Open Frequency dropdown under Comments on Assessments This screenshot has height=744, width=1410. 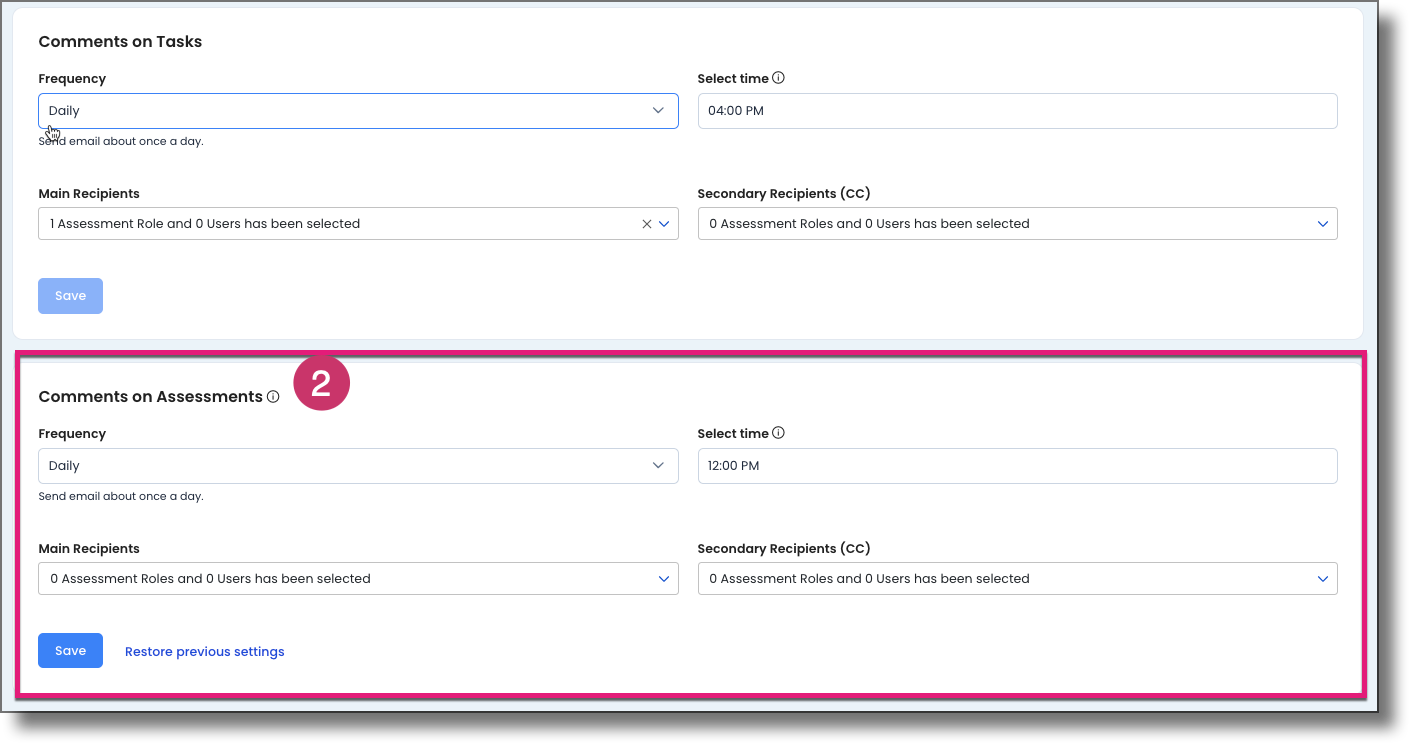pyautogui.click(x=358, y=466)
